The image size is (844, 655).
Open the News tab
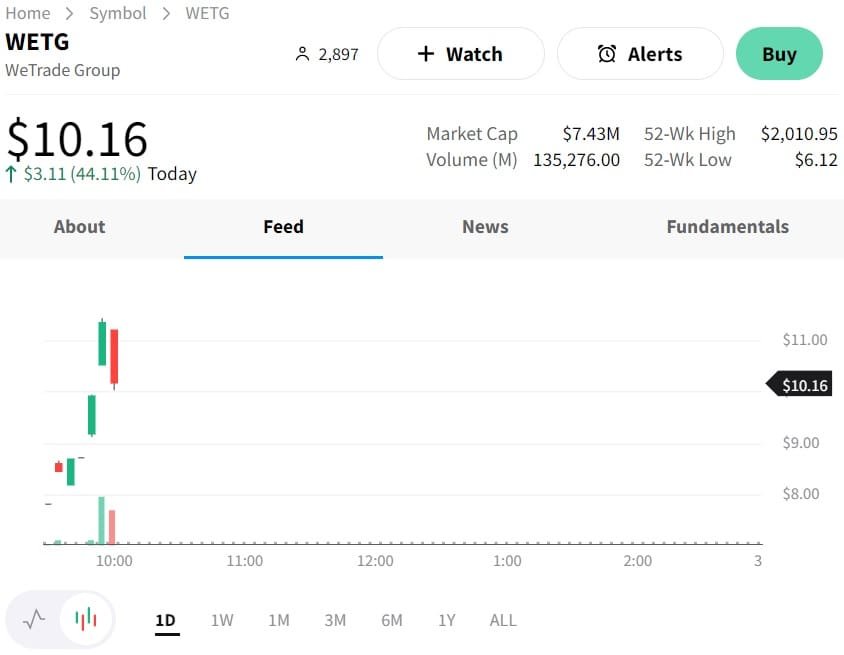[485, 227]
